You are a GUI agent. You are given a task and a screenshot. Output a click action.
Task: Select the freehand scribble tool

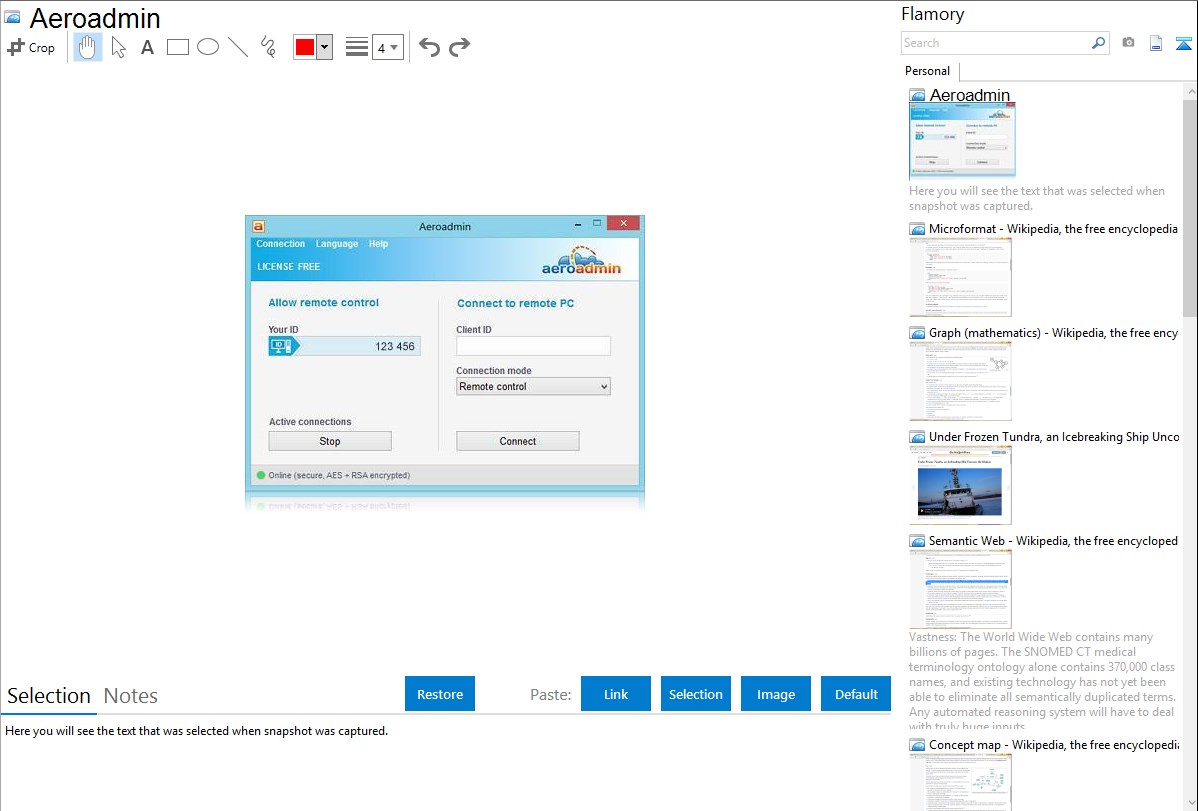pos(268,47)
